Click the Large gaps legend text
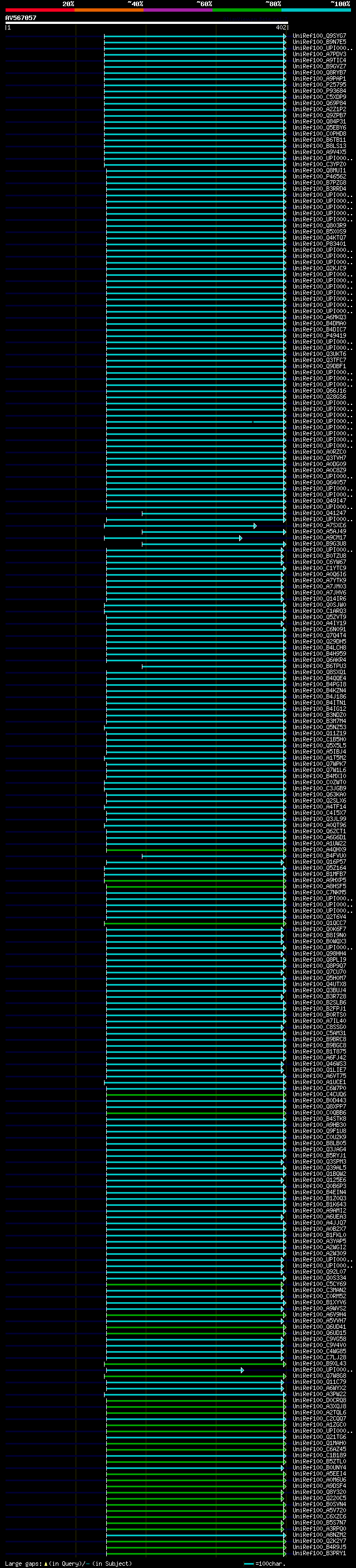Image resolution: width=356 pixels, height=1568 pixels. [x=68, y=1563]
